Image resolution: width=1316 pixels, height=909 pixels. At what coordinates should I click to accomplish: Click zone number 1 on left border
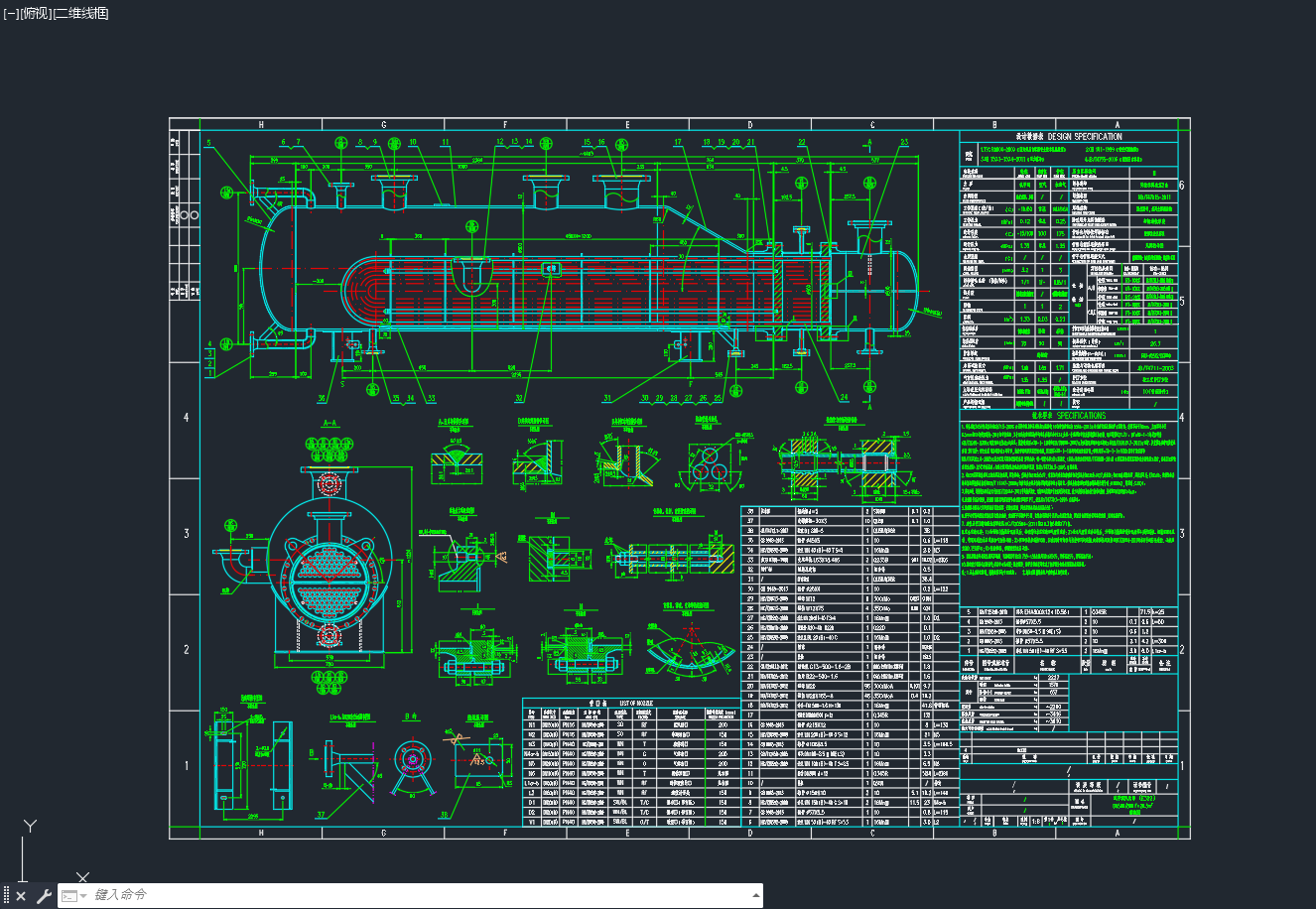(x=186, y=766)
